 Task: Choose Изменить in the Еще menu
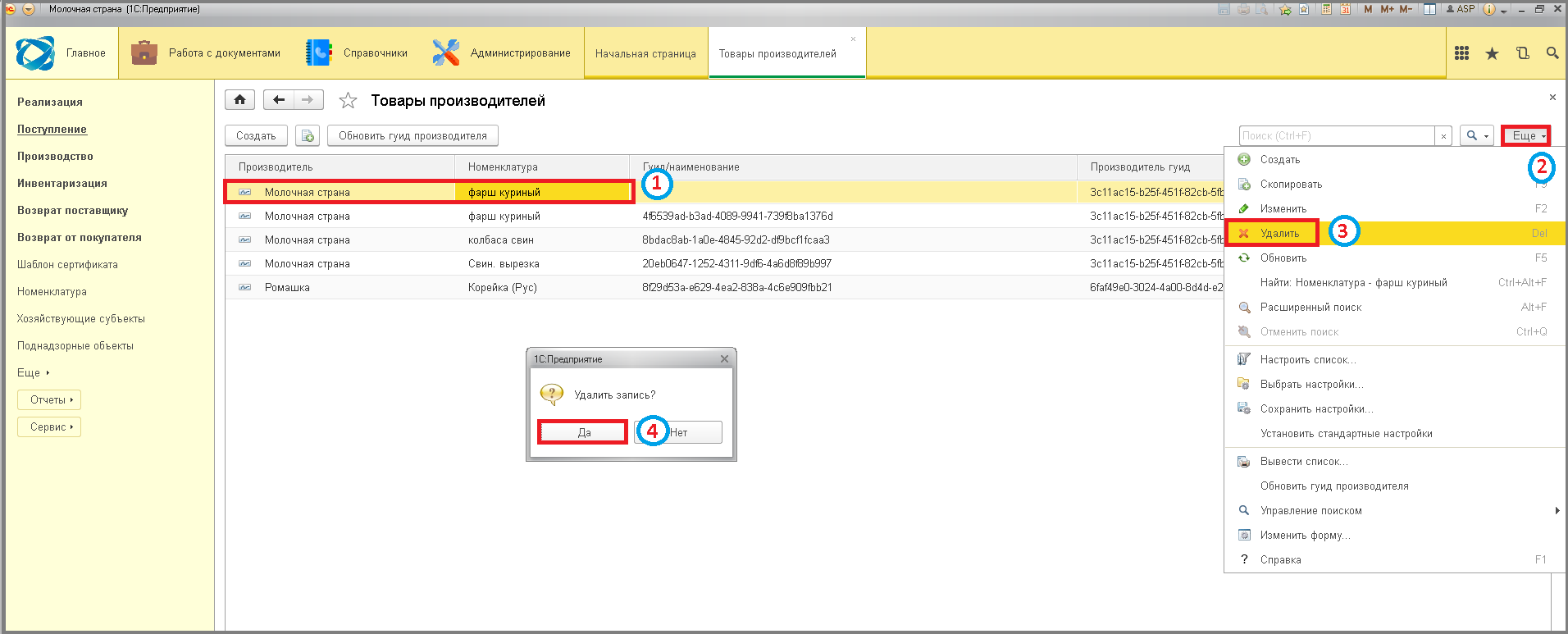1394,209
